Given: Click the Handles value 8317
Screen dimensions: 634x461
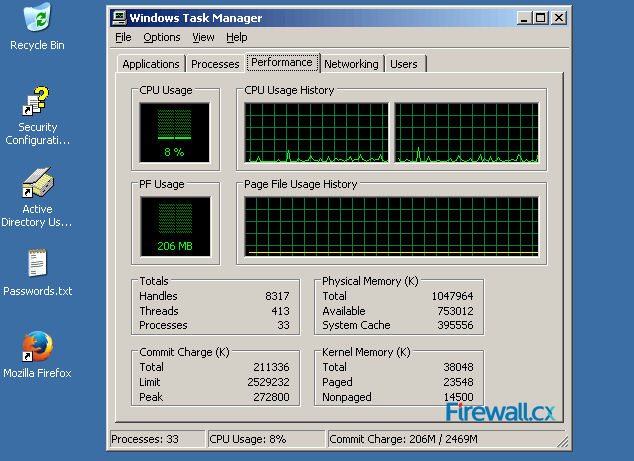Looking at the screenshot, I should (277, 296).
